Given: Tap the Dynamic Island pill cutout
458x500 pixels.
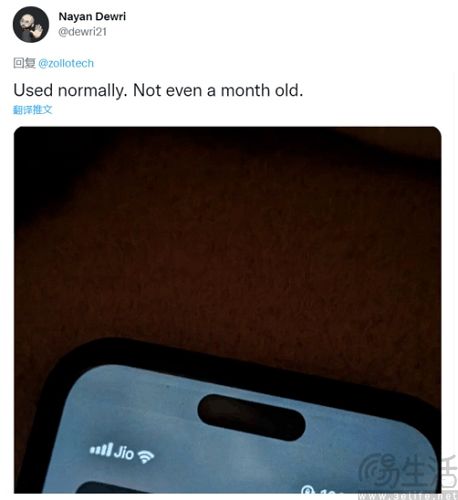Looking at the screenshot, I should point(251,417).
